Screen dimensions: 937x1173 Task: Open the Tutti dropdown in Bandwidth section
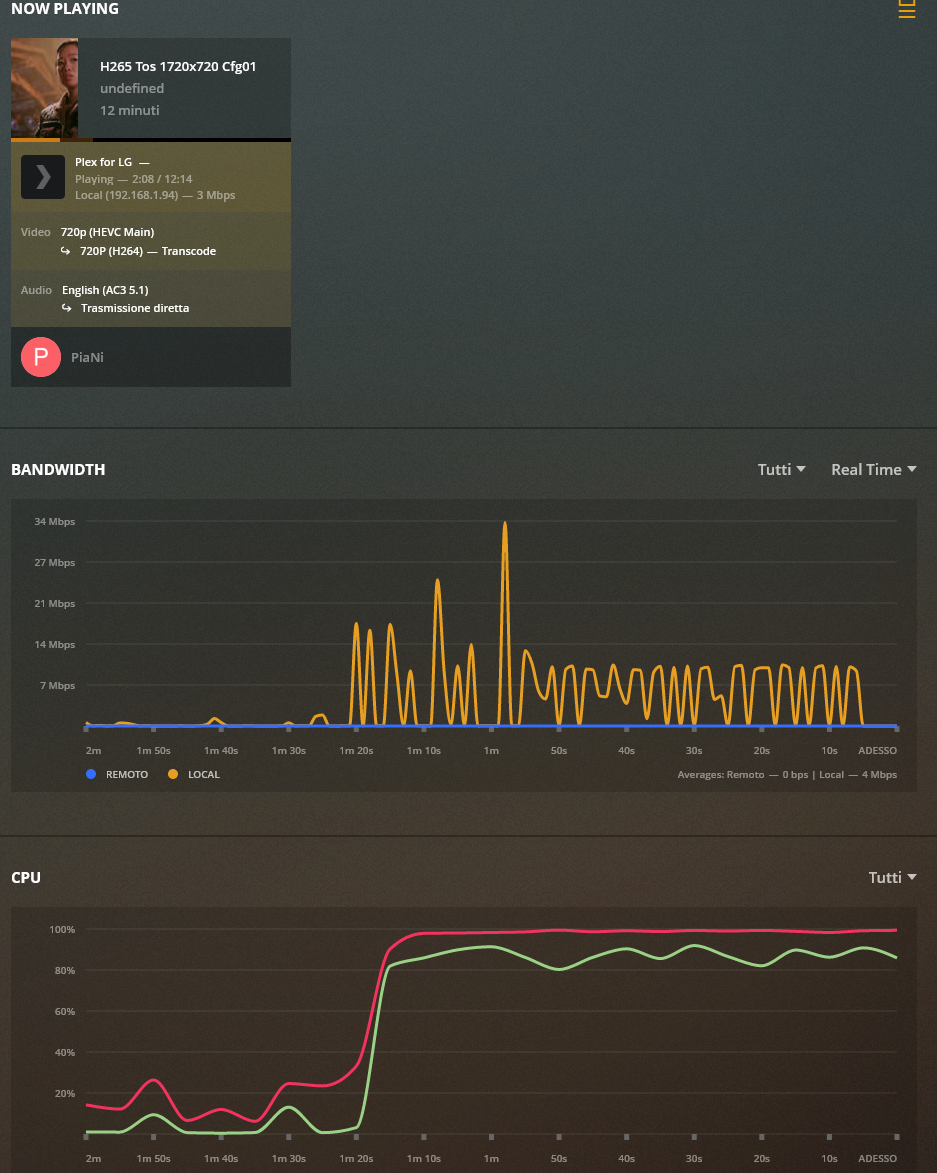point(781,469)
